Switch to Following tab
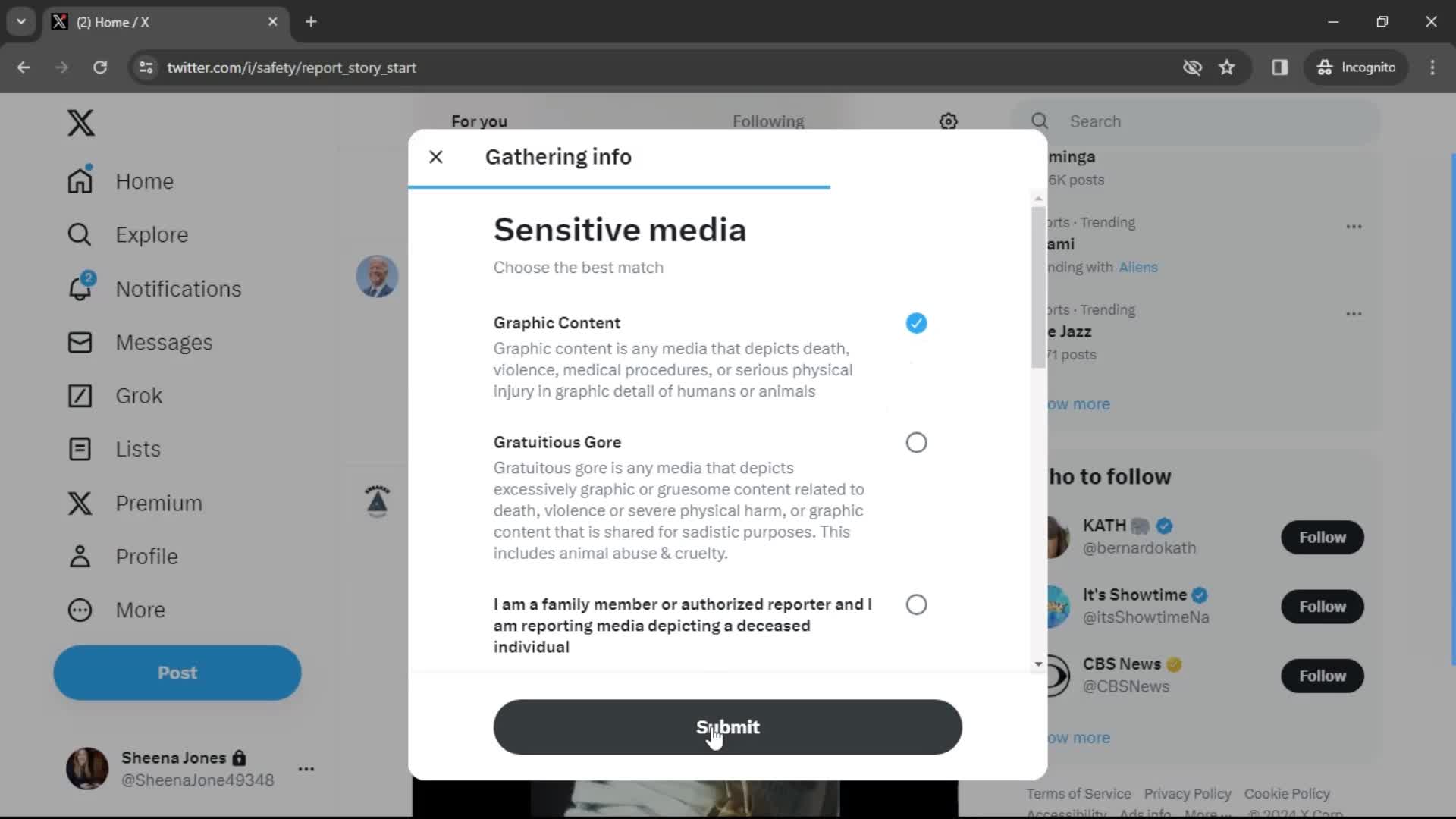 (768, 121)
